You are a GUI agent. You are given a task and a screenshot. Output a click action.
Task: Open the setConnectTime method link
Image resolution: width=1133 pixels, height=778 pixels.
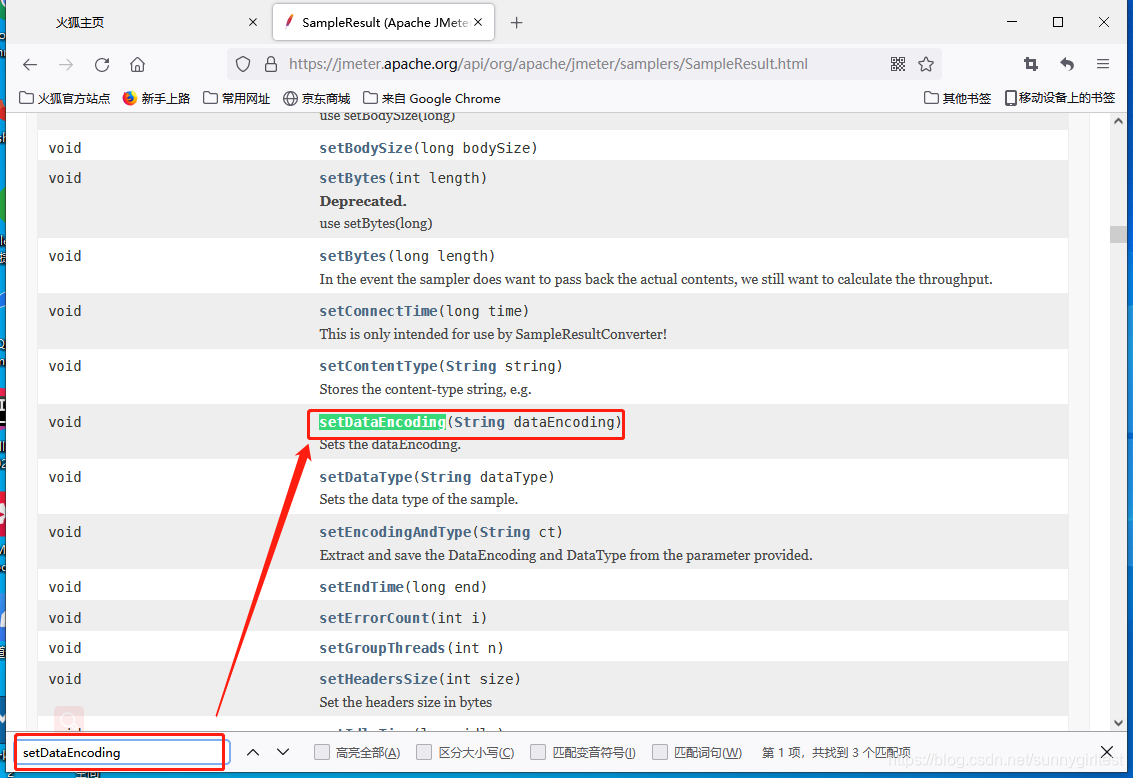tap(378, 311)
